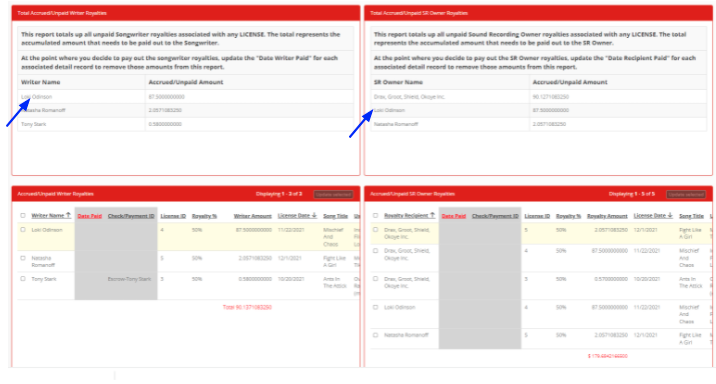Click License Date descending arrow in SR Owner table
The height and width of the screenshot is (384, 716).
[670, 215]
